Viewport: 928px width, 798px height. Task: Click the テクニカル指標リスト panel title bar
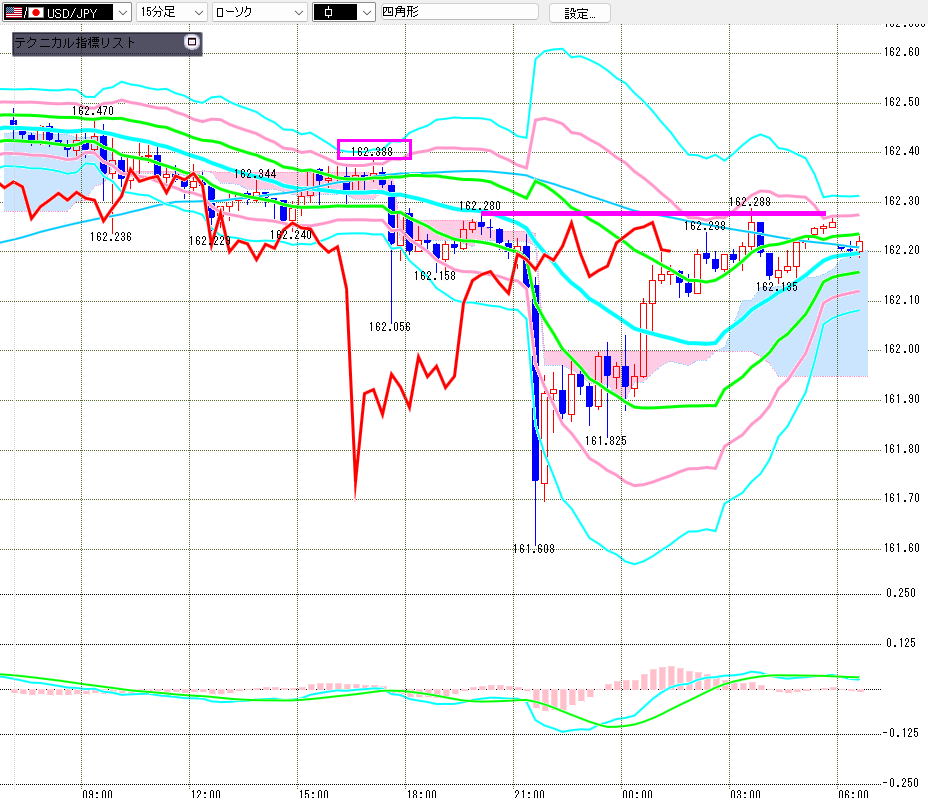click(107, 44)
